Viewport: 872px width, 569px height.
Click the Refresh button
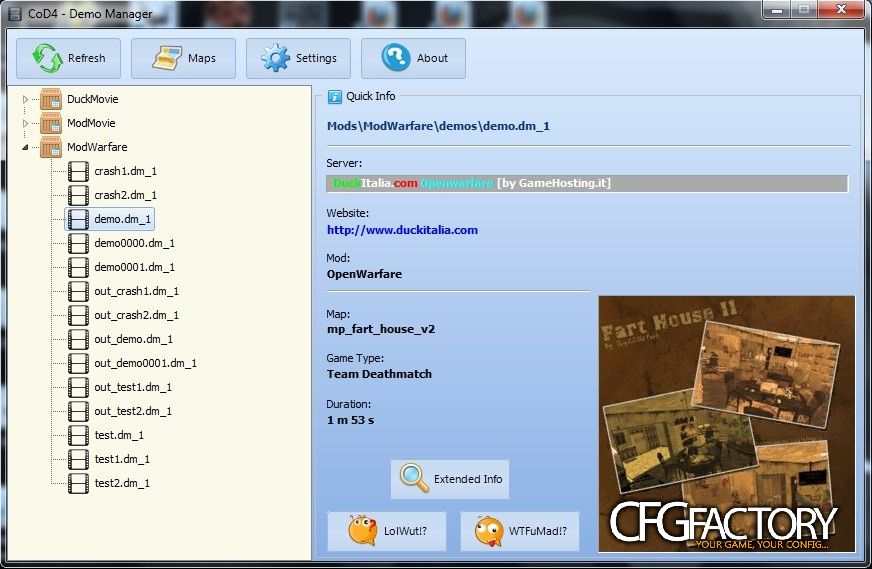tap(68, 58)
